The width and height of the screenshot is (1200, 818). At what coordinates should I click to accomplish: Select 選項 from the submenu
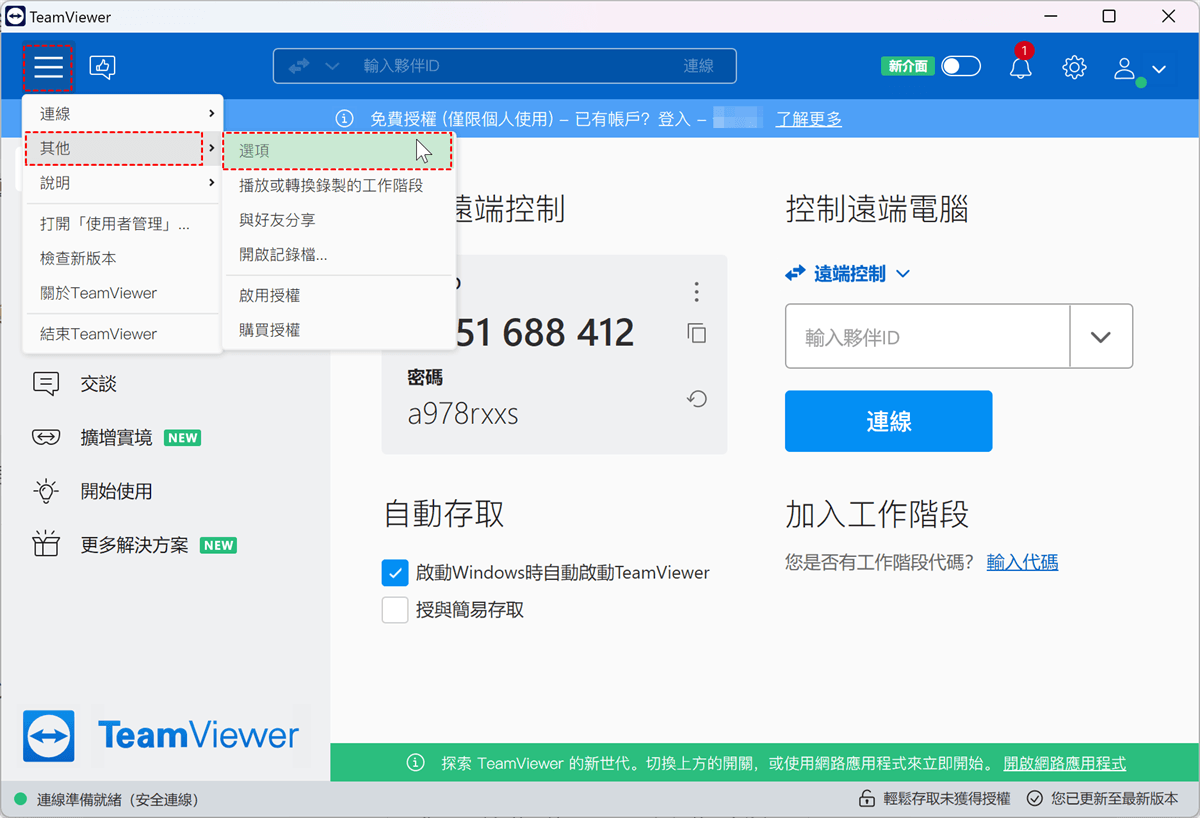coord(338,151)
